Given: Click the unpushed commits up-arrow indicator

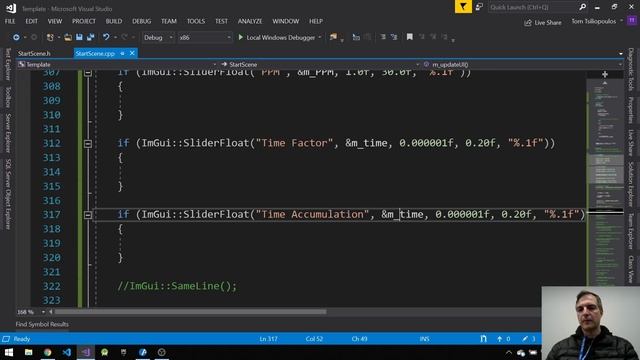Looking at the screenshot, I should click(503, 339).
